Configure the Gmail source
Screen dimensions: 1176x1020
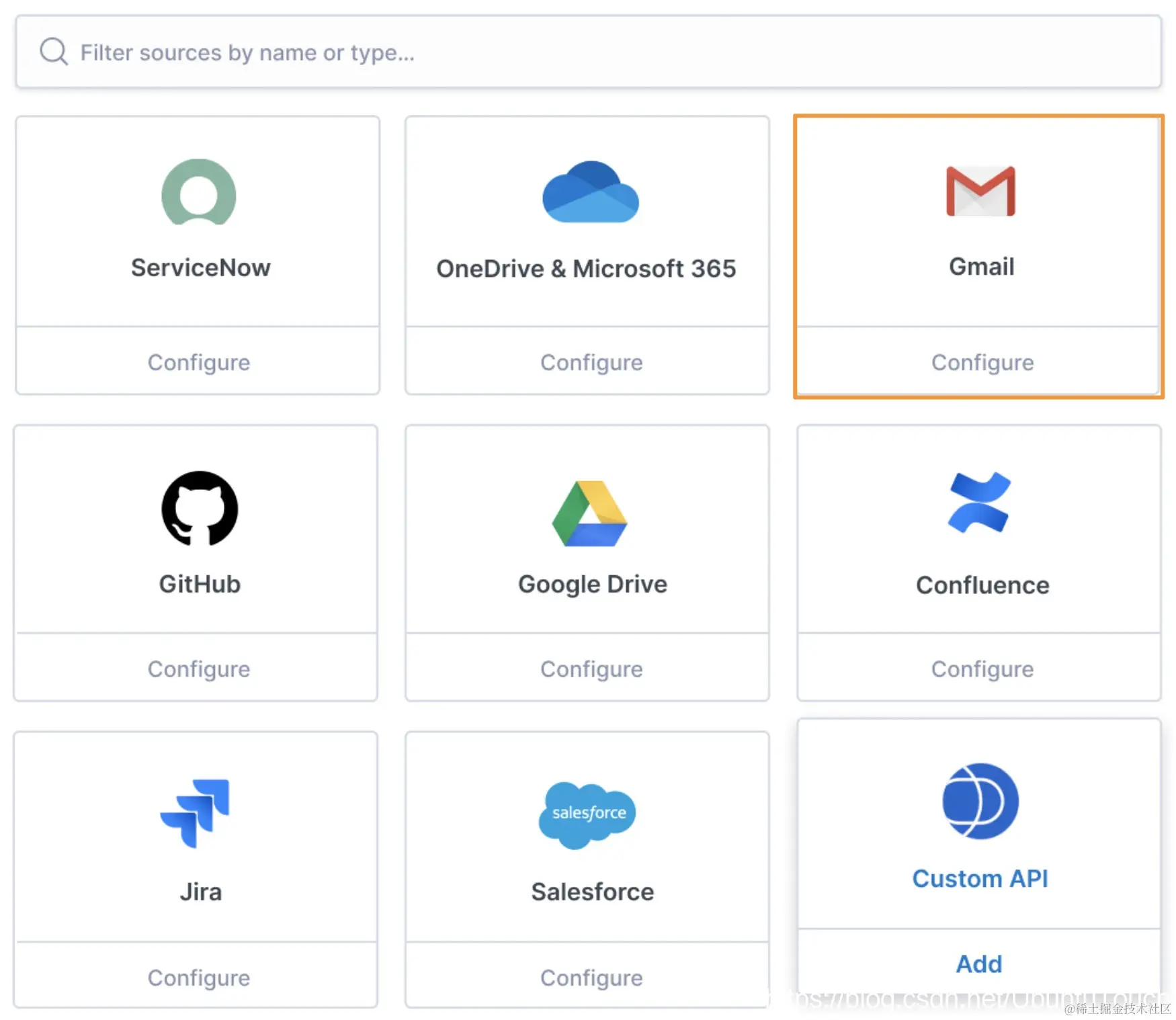(x=982, y=362)
